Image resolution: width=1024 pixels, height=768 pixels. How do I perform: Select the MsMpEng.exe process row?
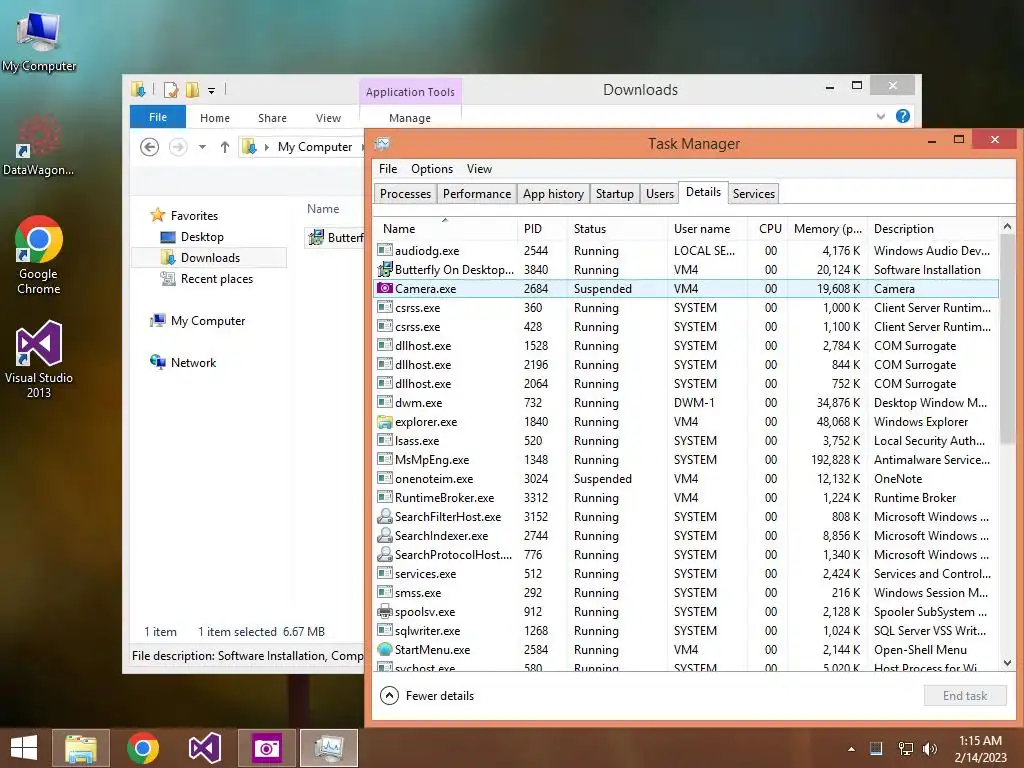pyautogui.click(x=686, y=460)
